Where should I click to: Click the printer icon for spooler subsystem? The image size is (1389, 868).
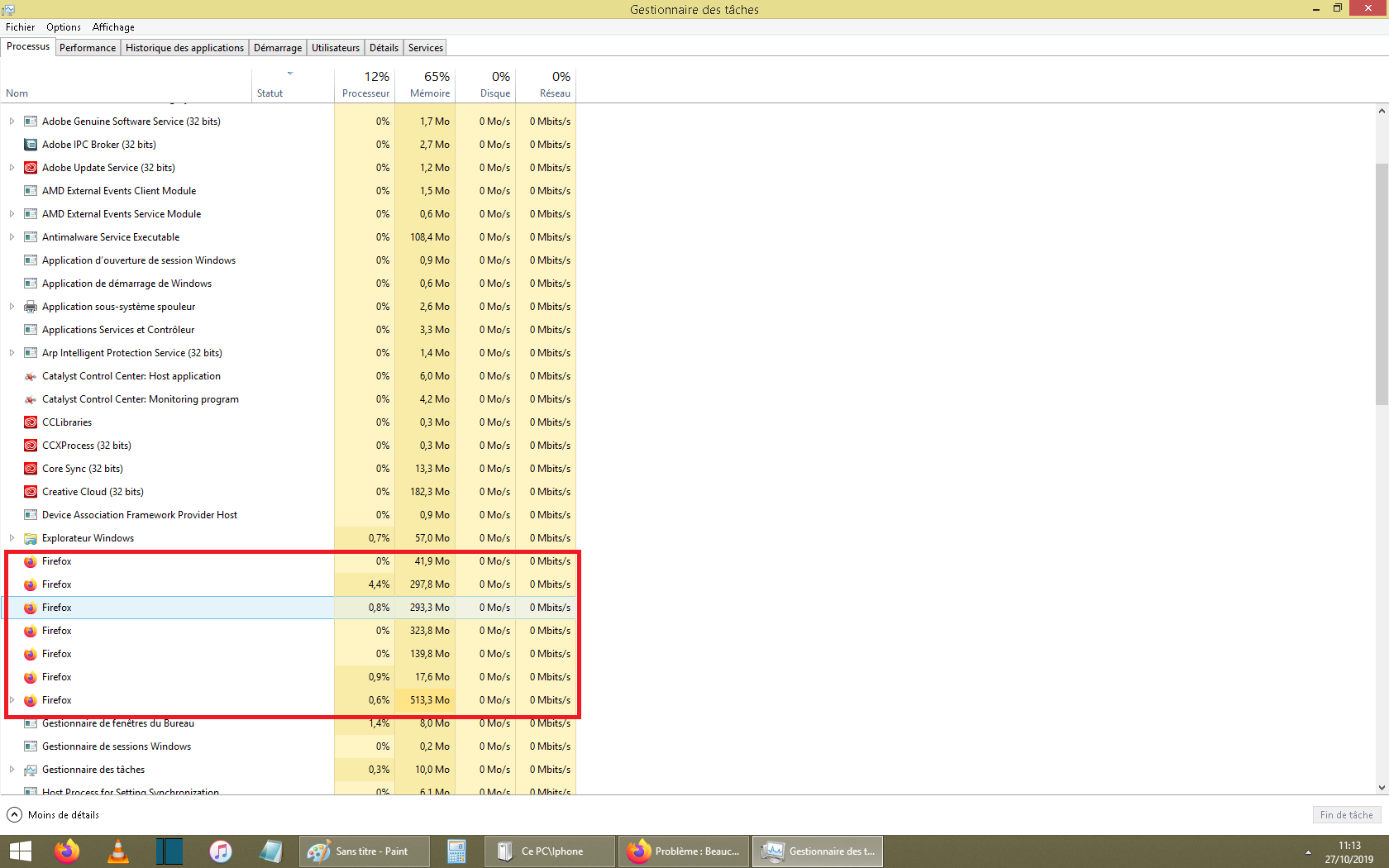[31, 307]
